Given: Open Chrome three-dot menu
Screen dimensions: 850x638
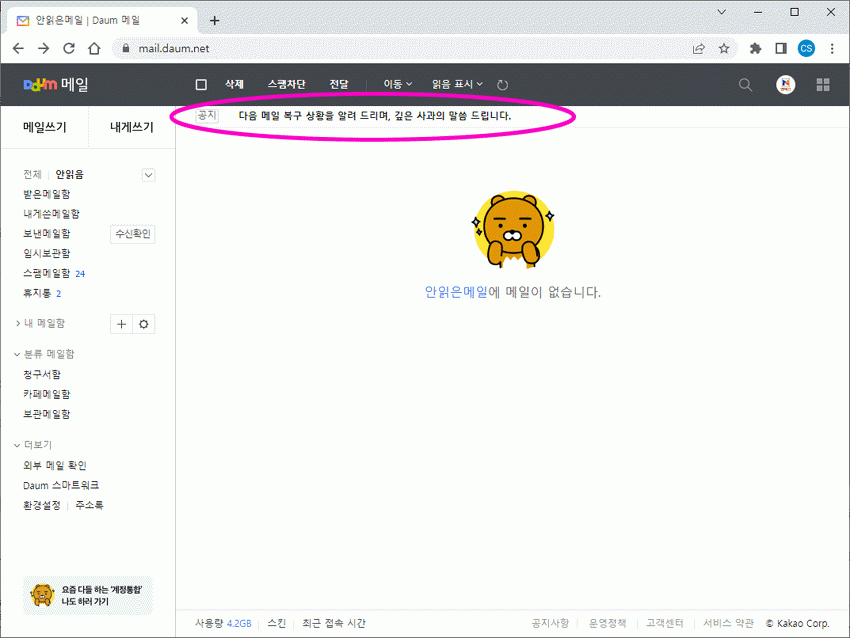Looking at the screenshot, I should (x=832, y=48).
